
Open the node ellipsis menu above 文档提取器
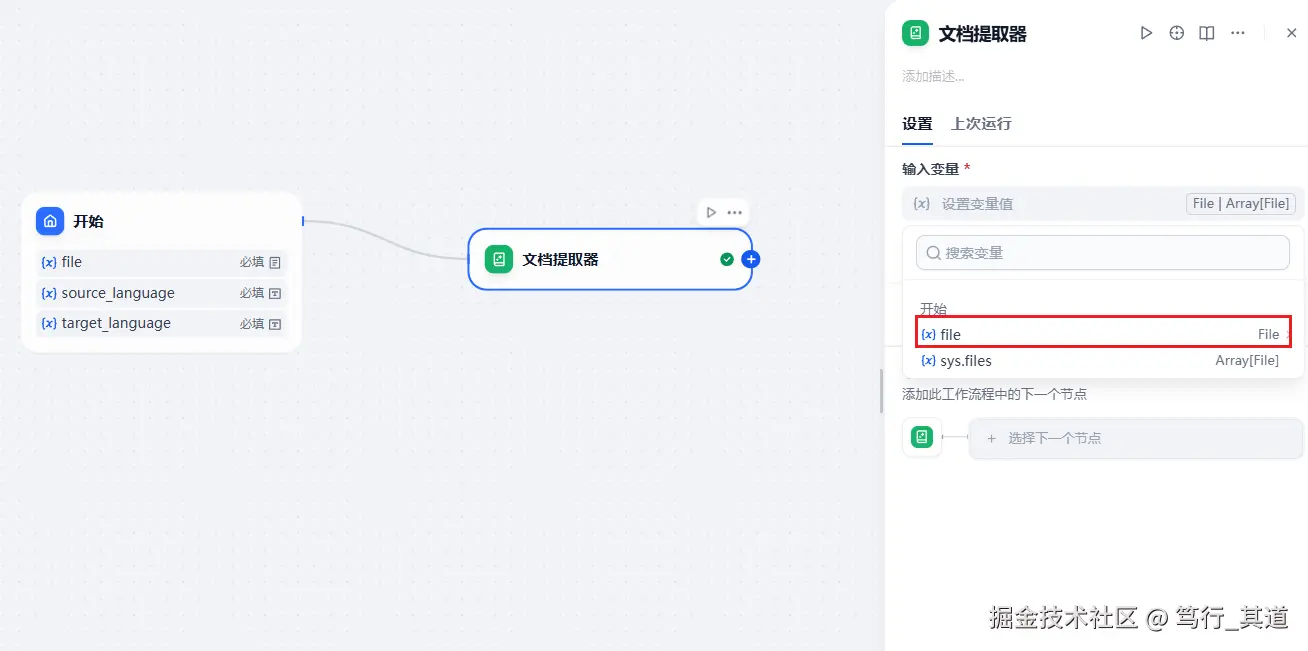click(x=734, y=212)
